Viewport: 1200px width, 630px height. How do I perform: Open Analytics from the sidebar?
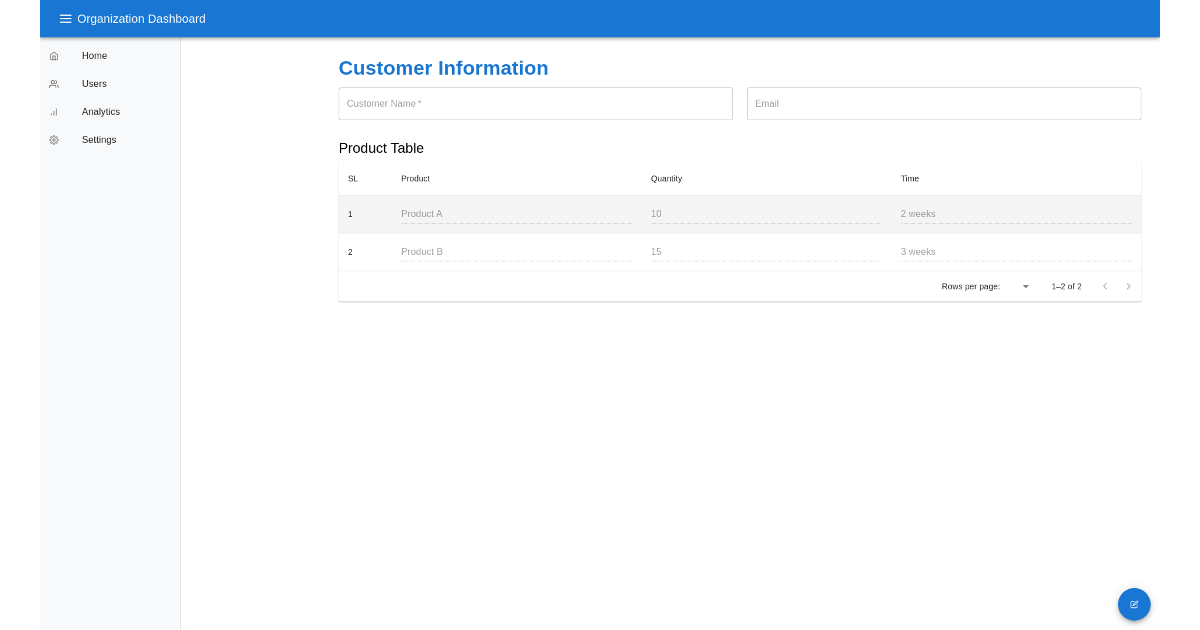pos(100,112)
